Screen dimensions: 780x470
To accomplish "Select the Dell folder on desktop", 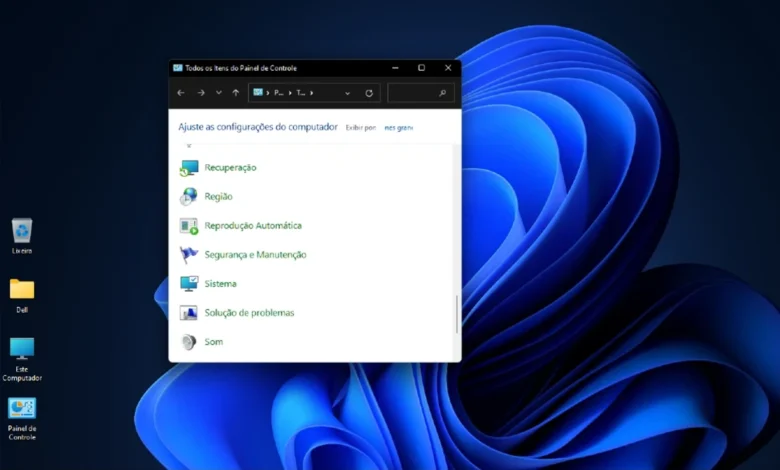I will pyautogui.click(x=22, y=296).
